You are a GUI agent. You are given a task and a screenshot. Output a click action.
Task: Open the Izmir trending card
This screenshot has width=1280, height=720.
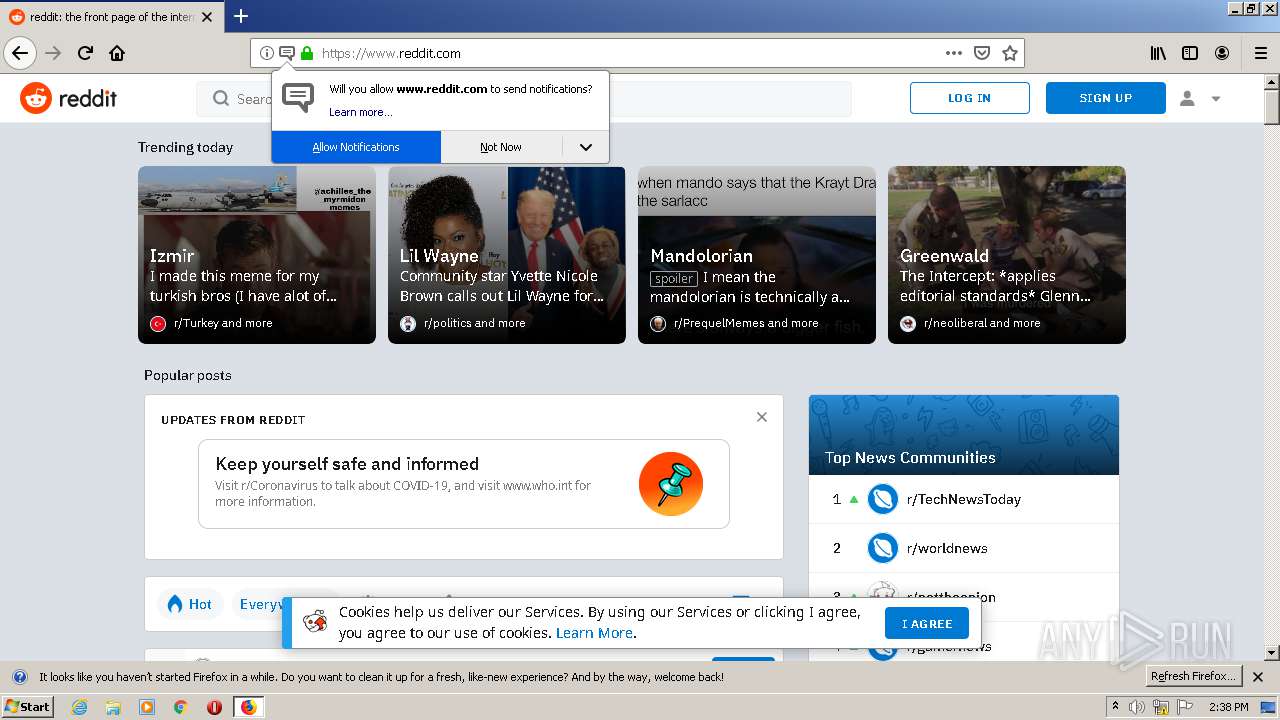(257, 255)
